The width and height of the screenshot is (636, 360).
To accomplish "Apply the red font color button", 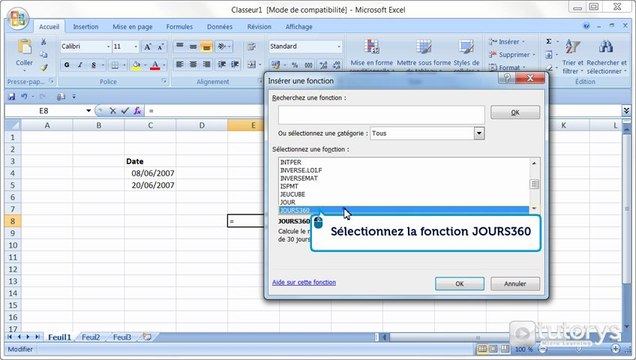I will coord(155,65).
